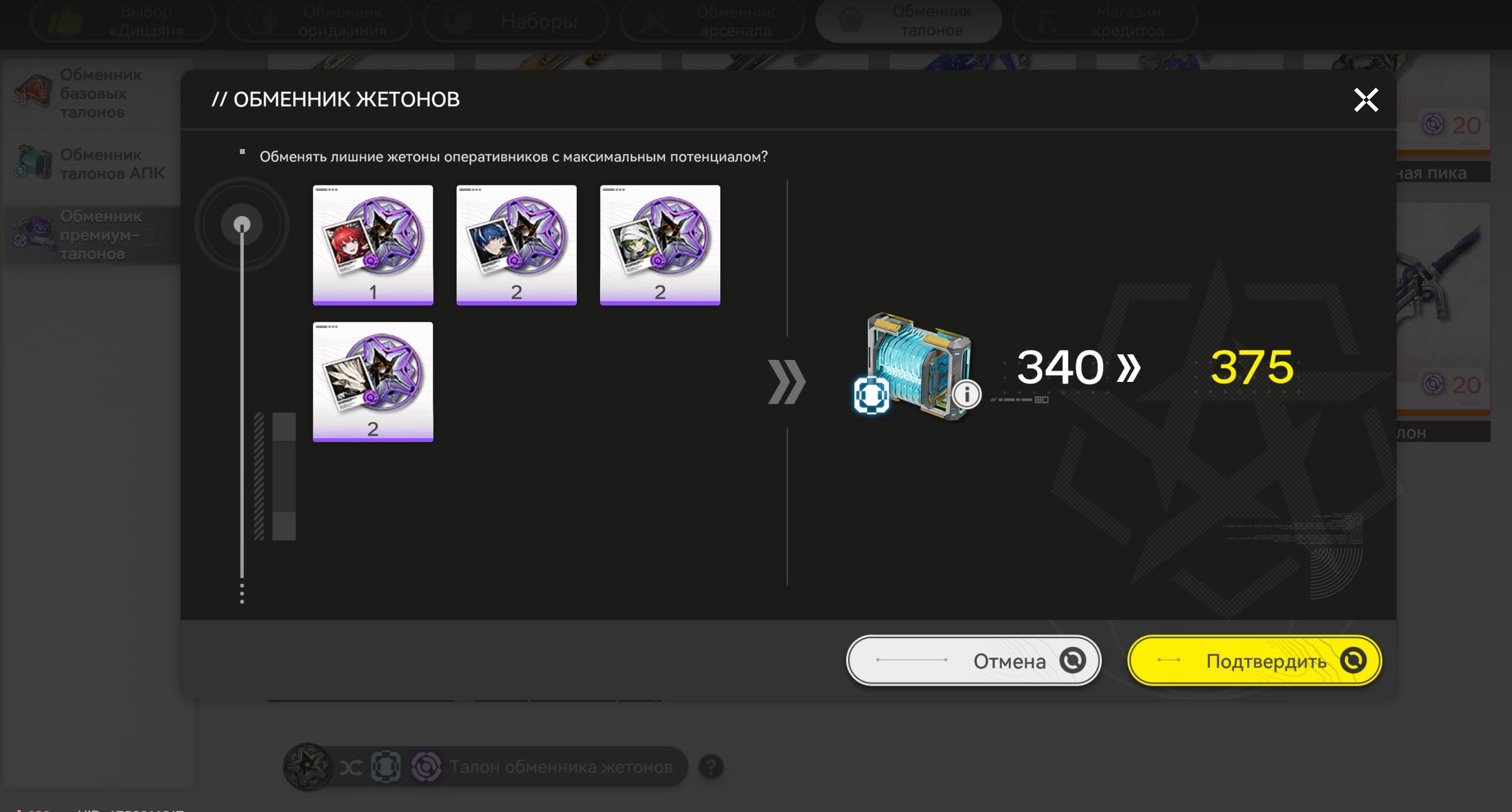Click the star token icon at bottom

click(308, 767)
